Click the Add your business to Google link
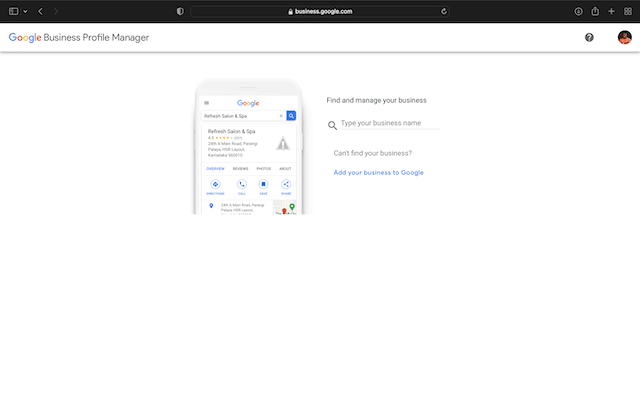The height and width of the screenshot is (400, 640). tap(378, 172)
